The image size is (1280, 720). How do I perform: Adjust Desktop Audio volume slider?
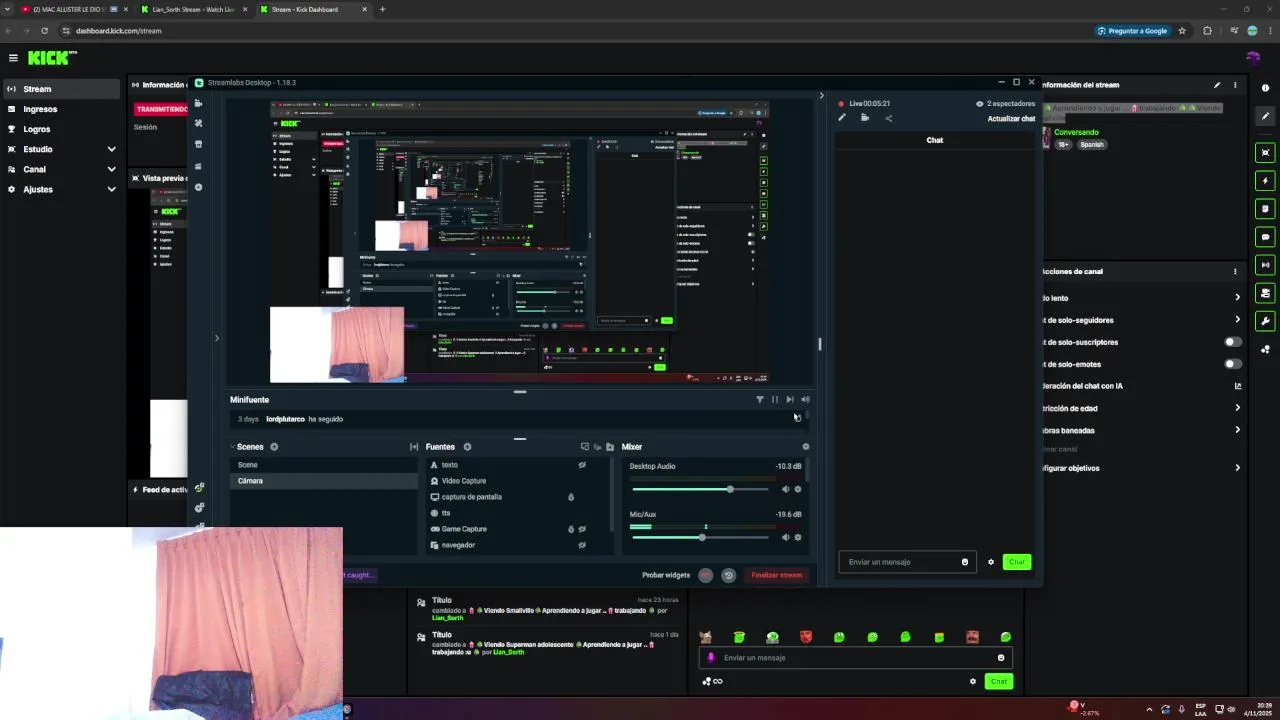click(700, 489)
